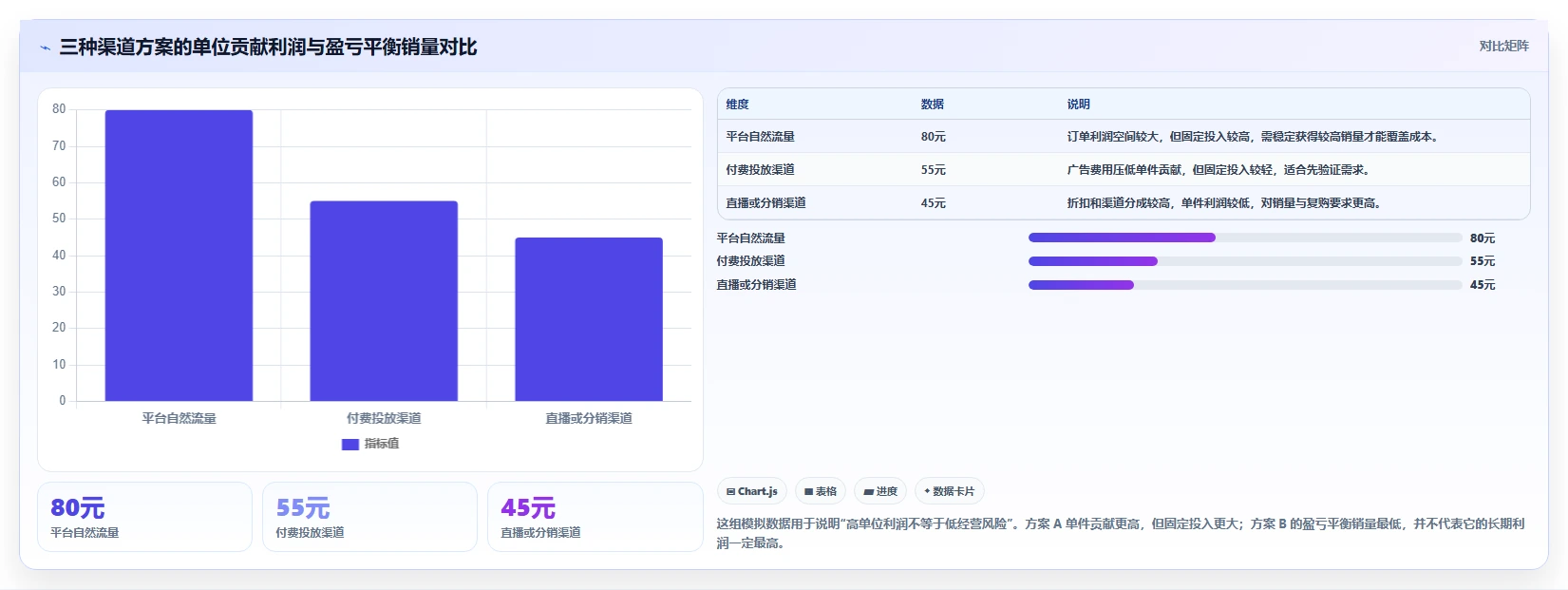Click the panel title 三种渠道方案的单位贡献利润

(x=268, y=48)
